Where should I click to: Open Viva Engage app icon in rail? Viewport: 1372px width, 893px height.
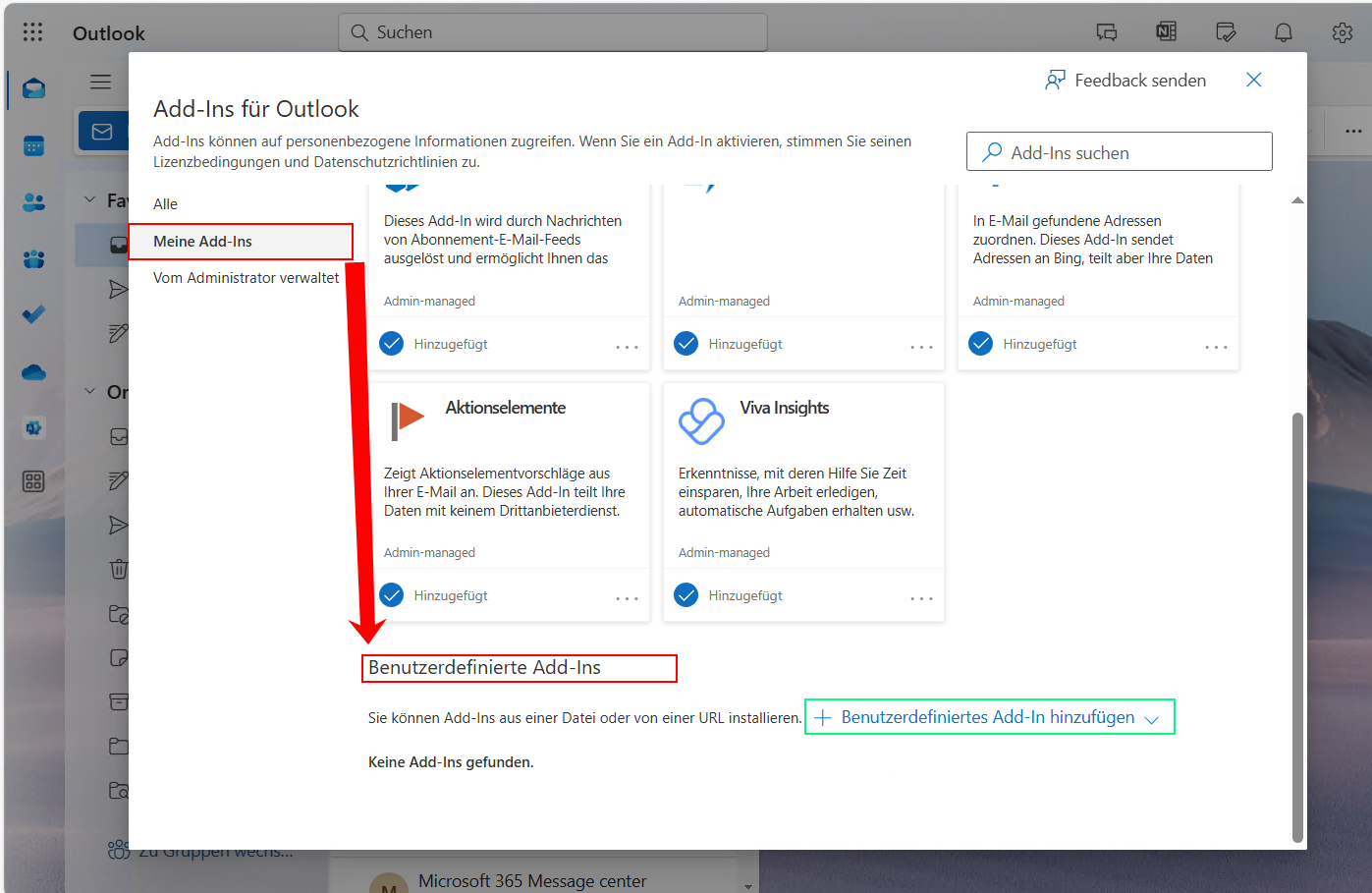33,427
